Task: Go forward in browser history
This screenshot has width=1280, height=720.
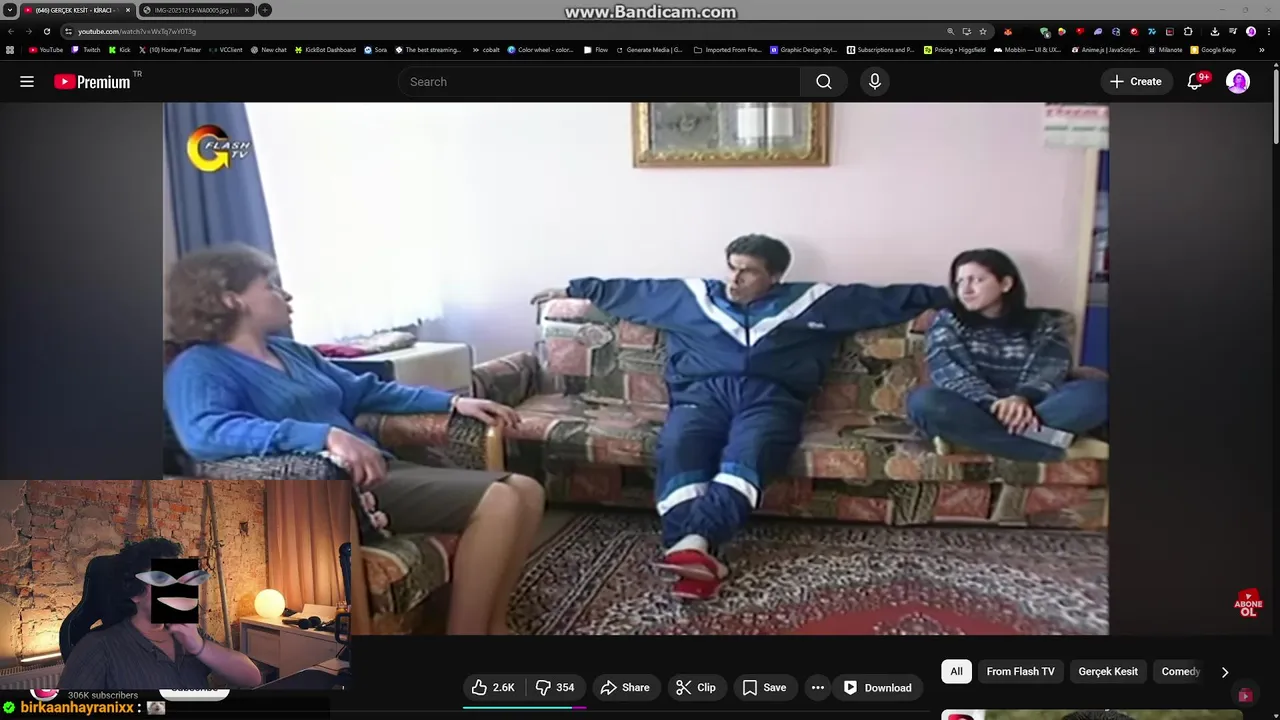Action: pyautogui.click(x=29, y=31)
